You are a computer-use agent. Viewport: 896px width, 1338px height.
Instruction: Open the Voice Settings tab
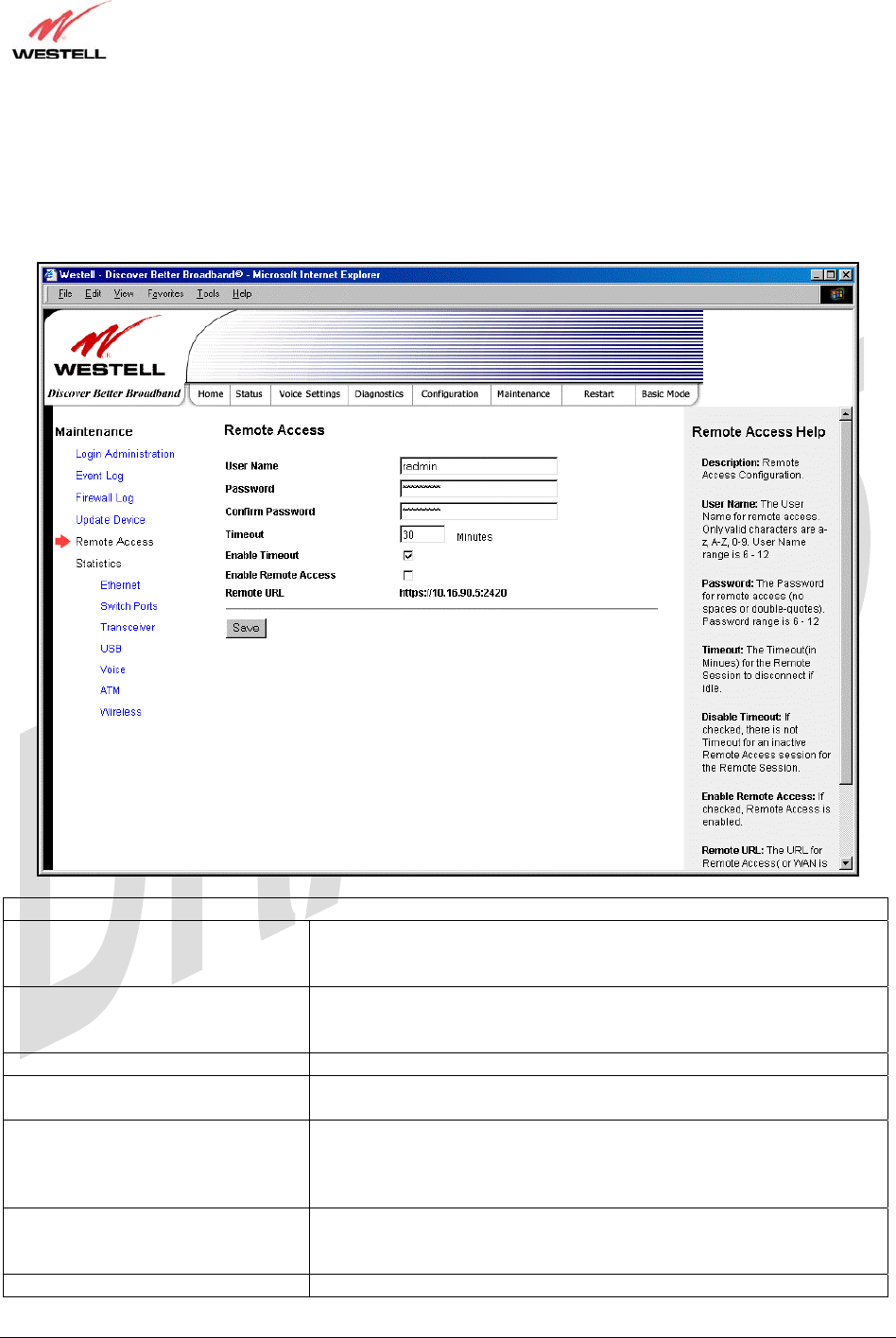(x=309, y=394)
